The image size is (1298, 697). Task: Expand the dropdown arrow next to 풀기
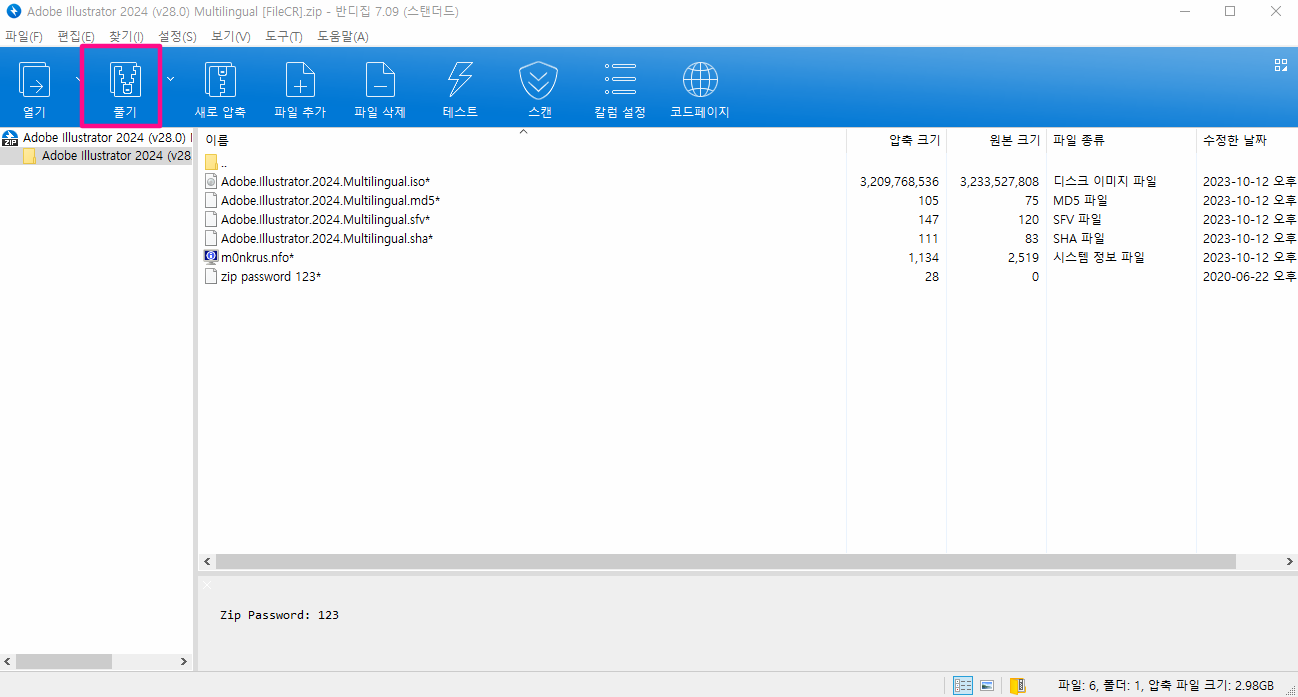170,77
